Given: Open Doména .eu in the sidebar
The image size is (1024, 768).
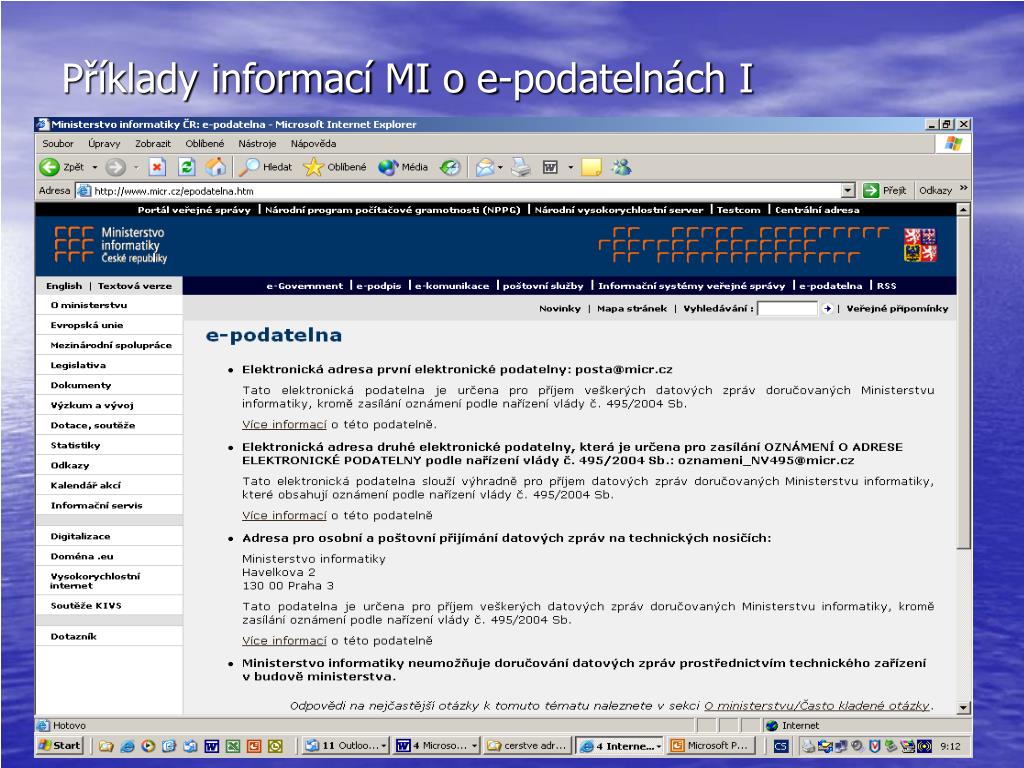Looking at the screenshot, I should [x=82, y=556].
